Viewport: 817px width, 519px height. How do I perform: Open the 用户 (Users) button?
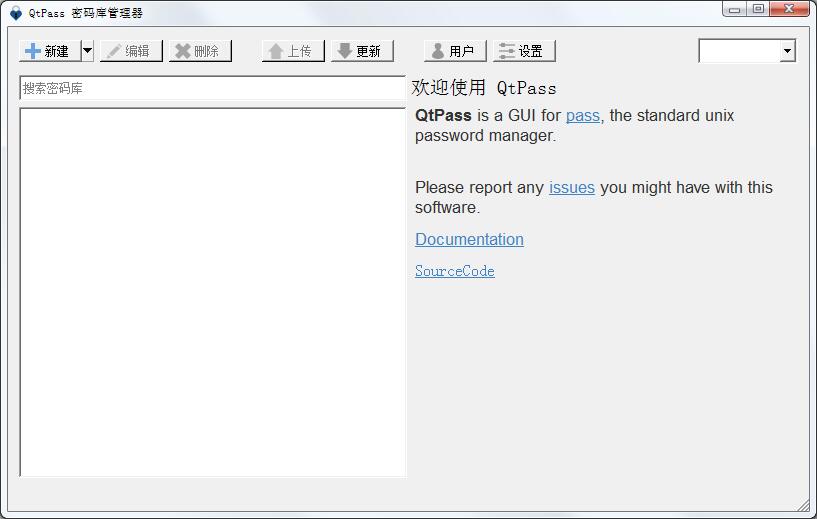tap(455, 51)
